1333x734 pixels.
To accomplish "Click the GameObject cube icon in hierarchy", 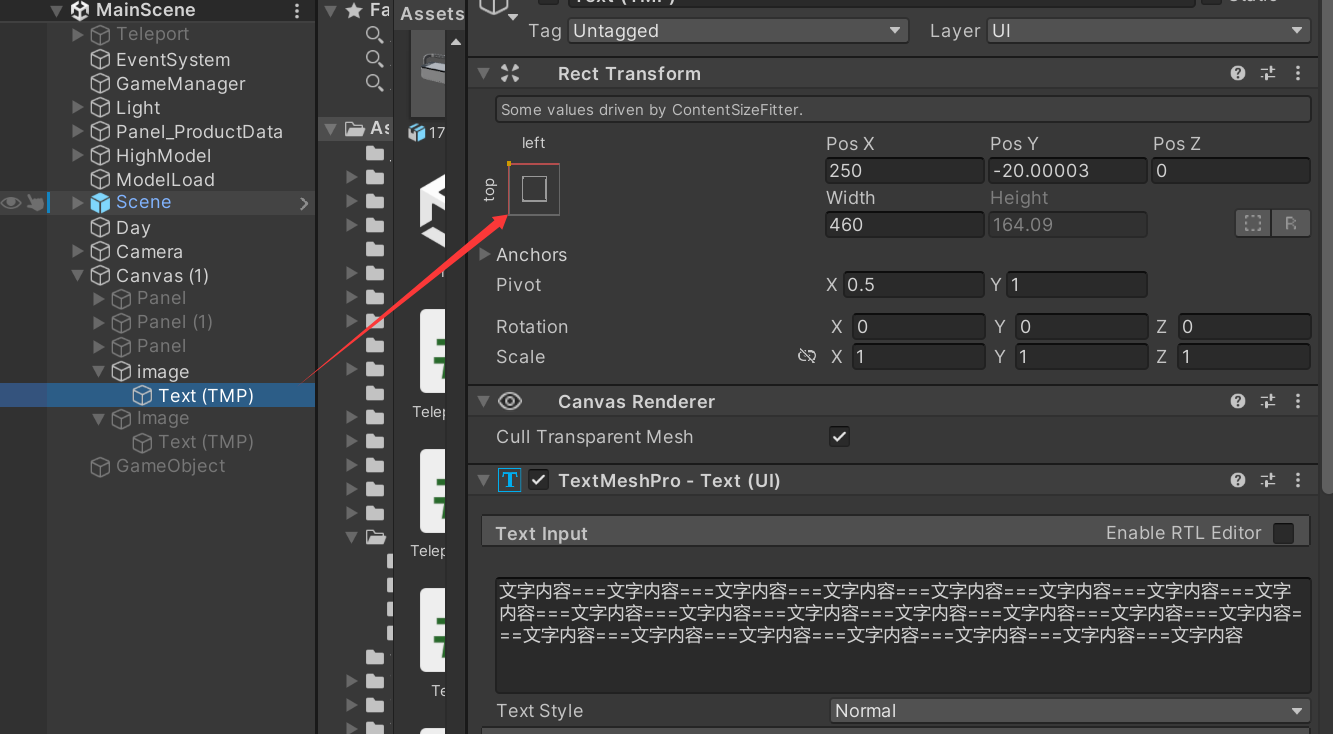I will tap(100, 466).
